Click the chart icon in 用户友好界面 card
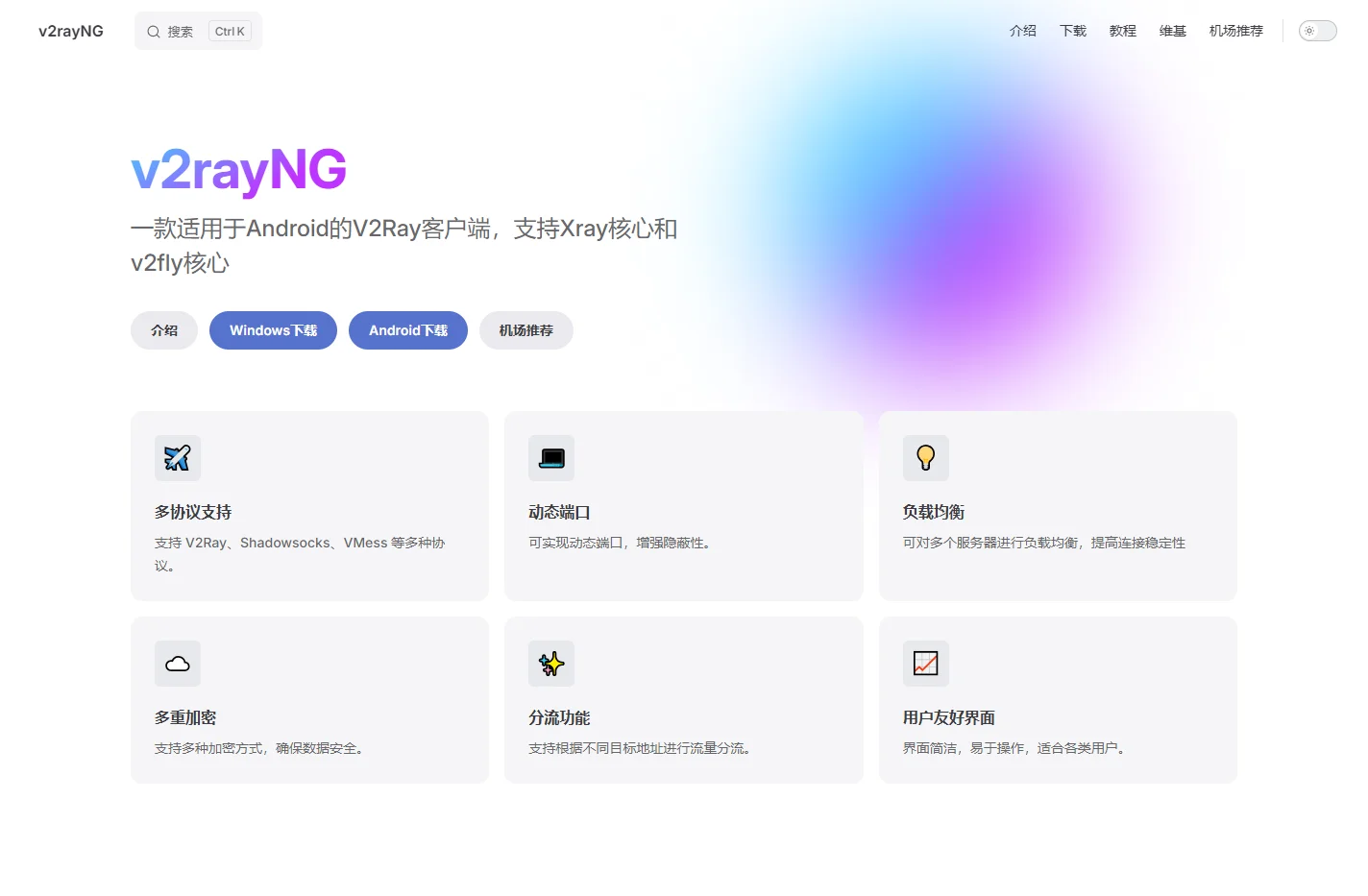This screenshot has width=1368, height=896. [x=926, y=664]
